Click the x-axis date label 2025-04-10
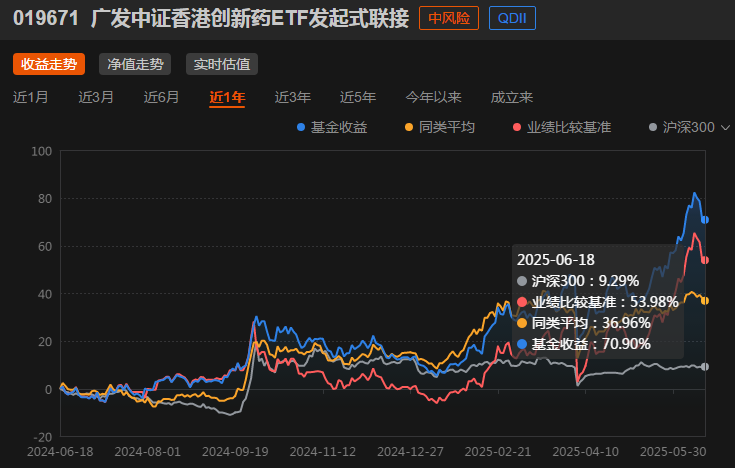The image size is (735, 468). point(585,452)
